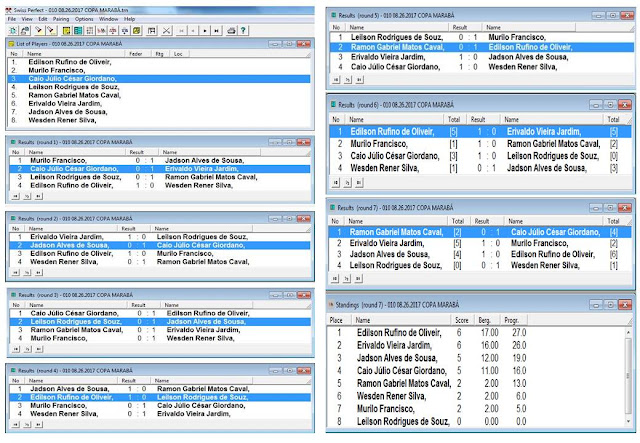Click the toolbar last-round arrow
The width and height of the screenshot is (640, 443).
pyautogui.click(x=216, y=30)
